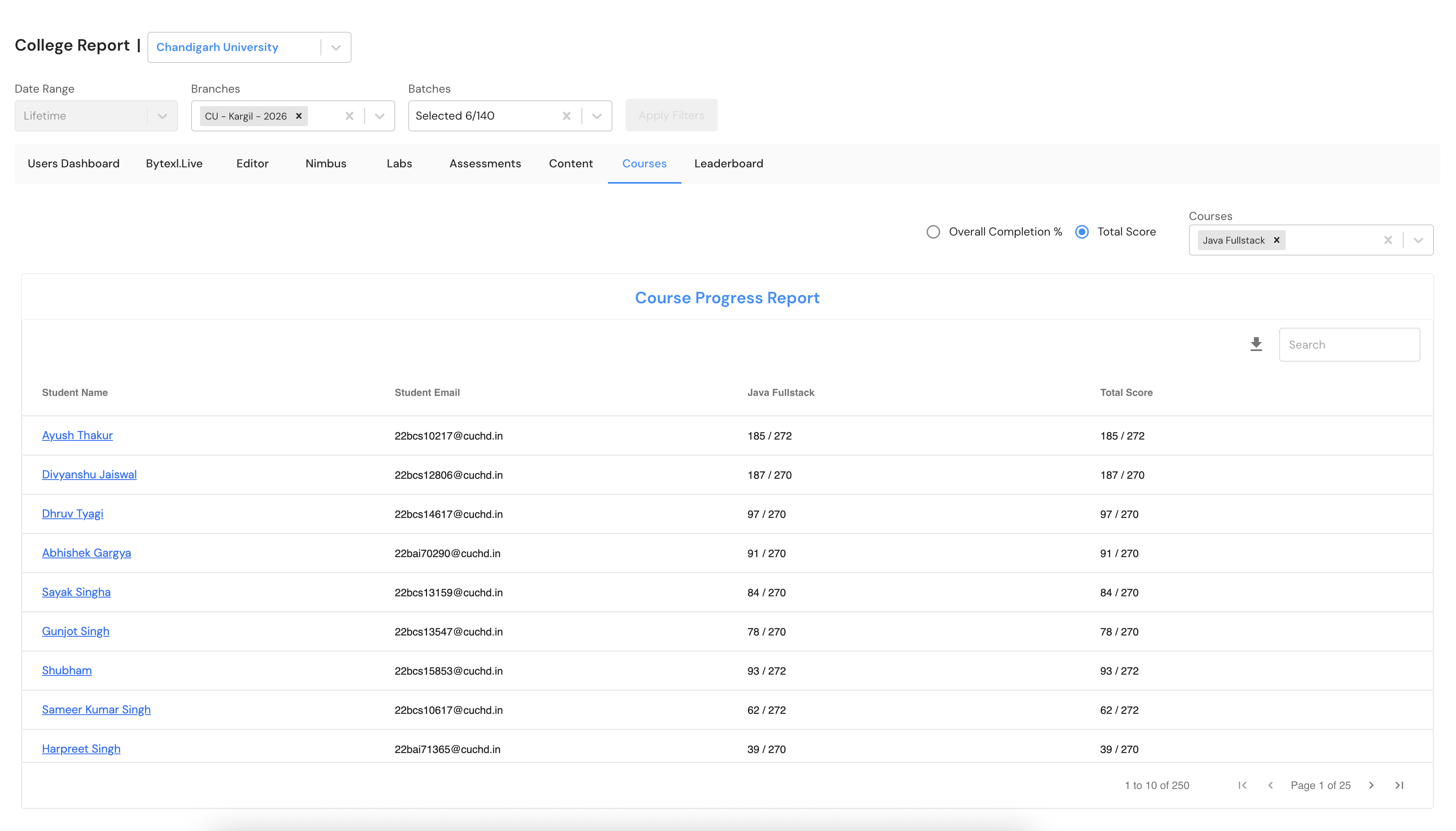Select the Total Score radio button
Viewport: 1456px width, 831px height.
[x=1082, y=232]
